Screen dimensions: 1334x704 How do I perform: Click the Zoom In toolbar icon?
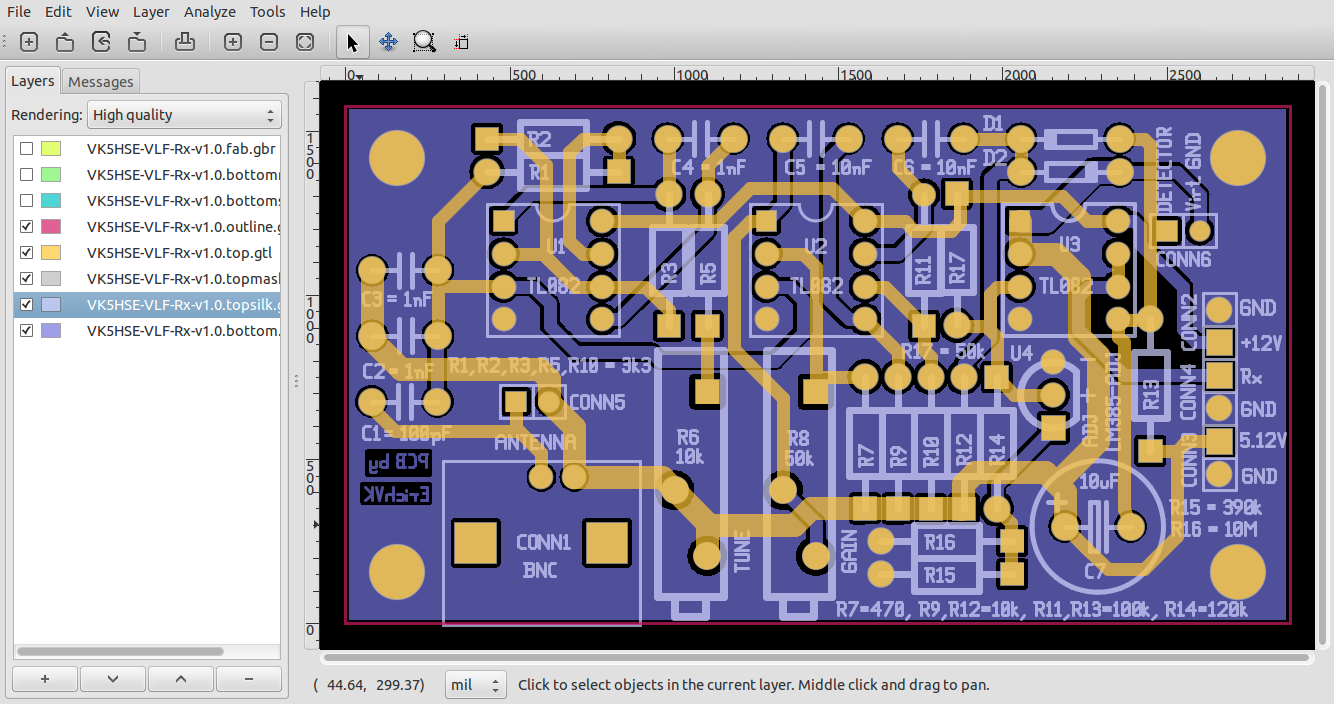pos(232,42)
